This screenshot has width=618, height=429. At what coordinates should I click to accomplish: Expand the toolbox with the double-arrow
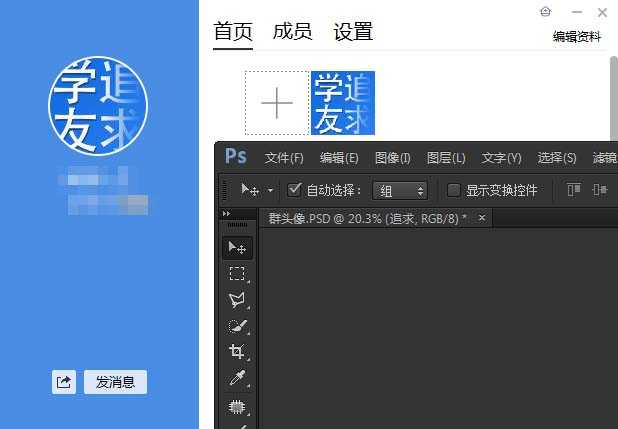[x=226, y=214]
